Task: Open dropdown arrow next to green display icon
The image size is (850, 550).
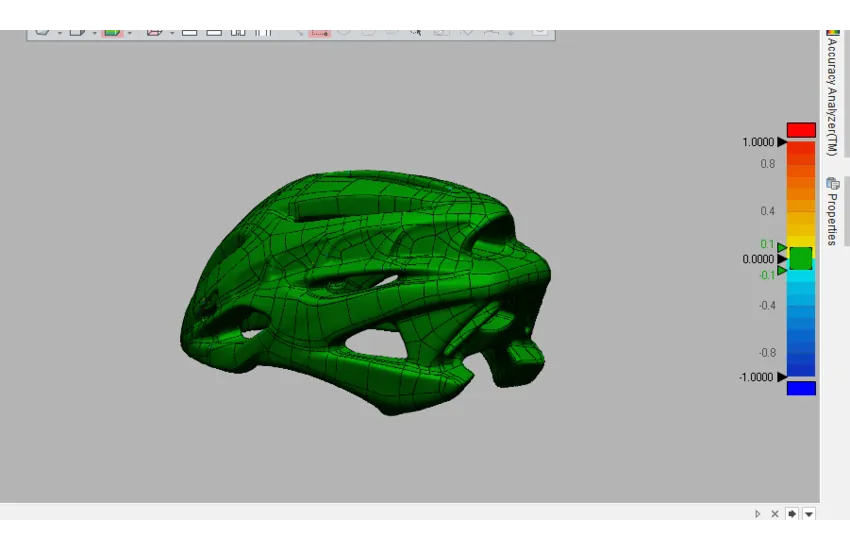Action: pyautogui.click(x=129, y=33)
